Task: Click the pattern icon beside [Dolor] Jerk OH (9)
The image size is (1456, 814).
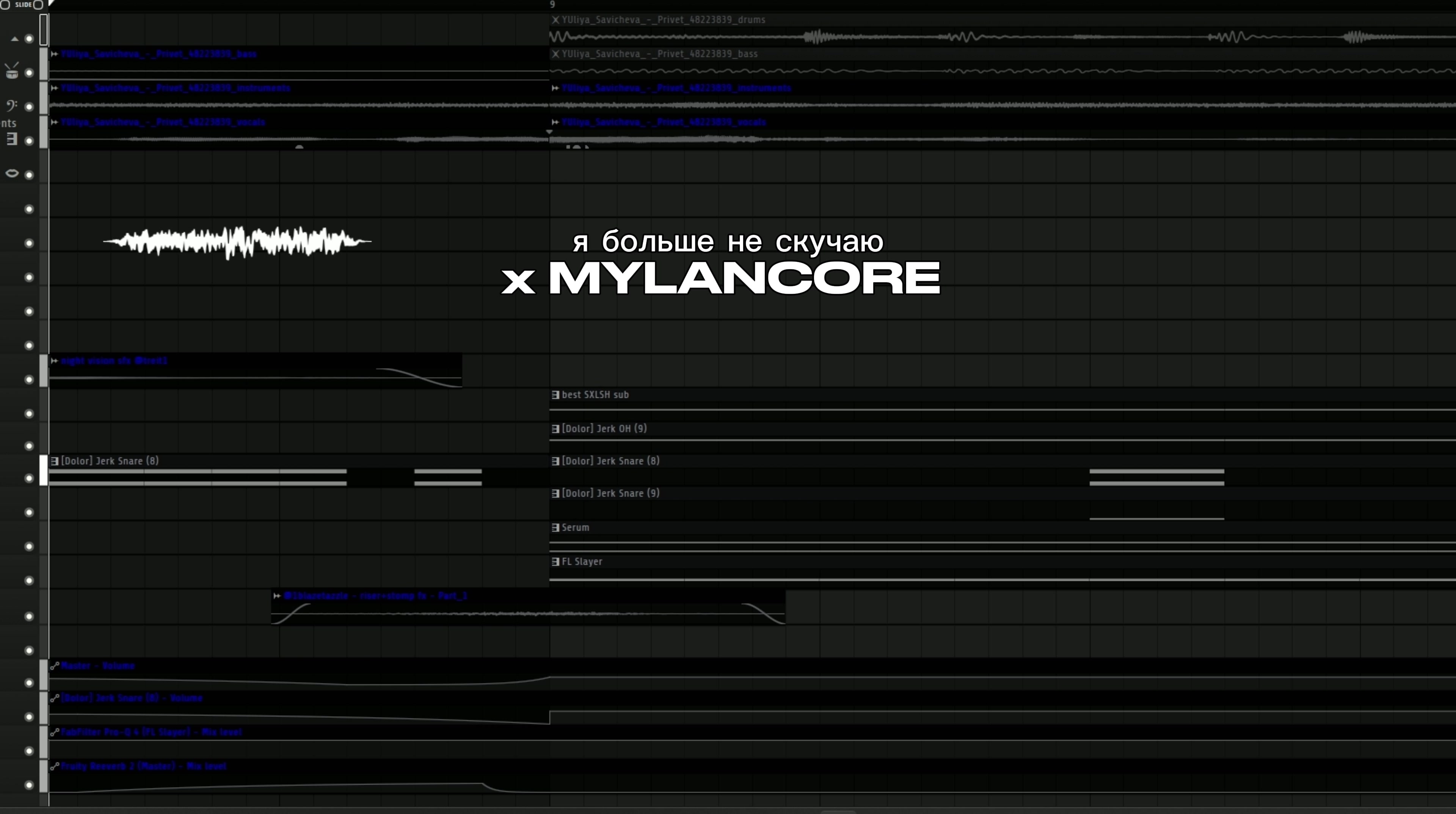Action: pos(555,429)
